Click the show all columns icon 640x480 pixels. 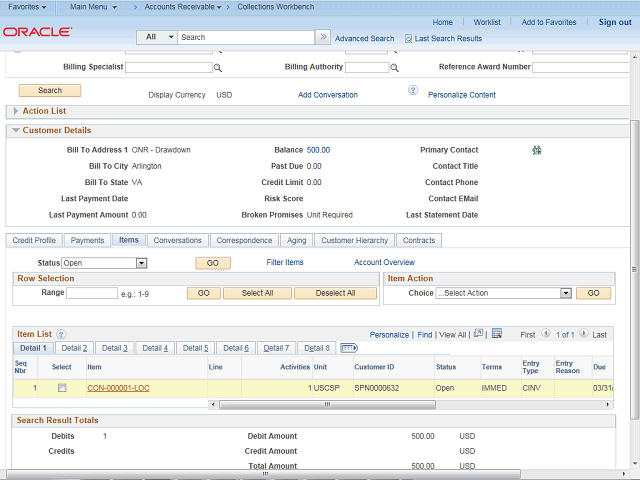coord(349,348)
